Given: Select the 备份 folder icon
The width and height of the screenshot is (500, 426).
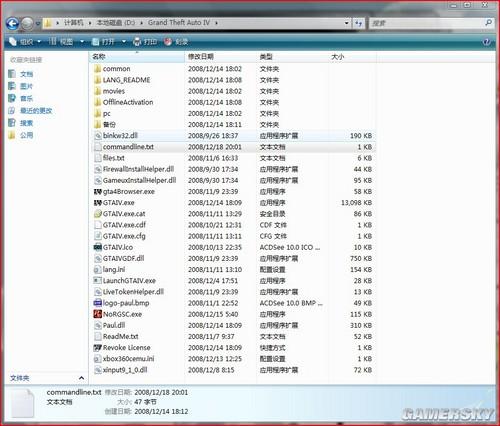Looking at the screenshot, I should [97, 124].
